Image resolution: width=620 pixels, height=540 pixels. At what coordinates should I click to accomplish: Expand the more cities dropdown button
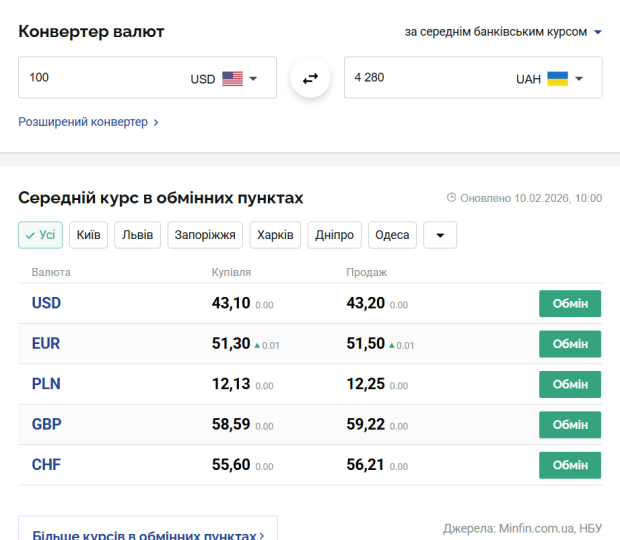coord(440,235)
